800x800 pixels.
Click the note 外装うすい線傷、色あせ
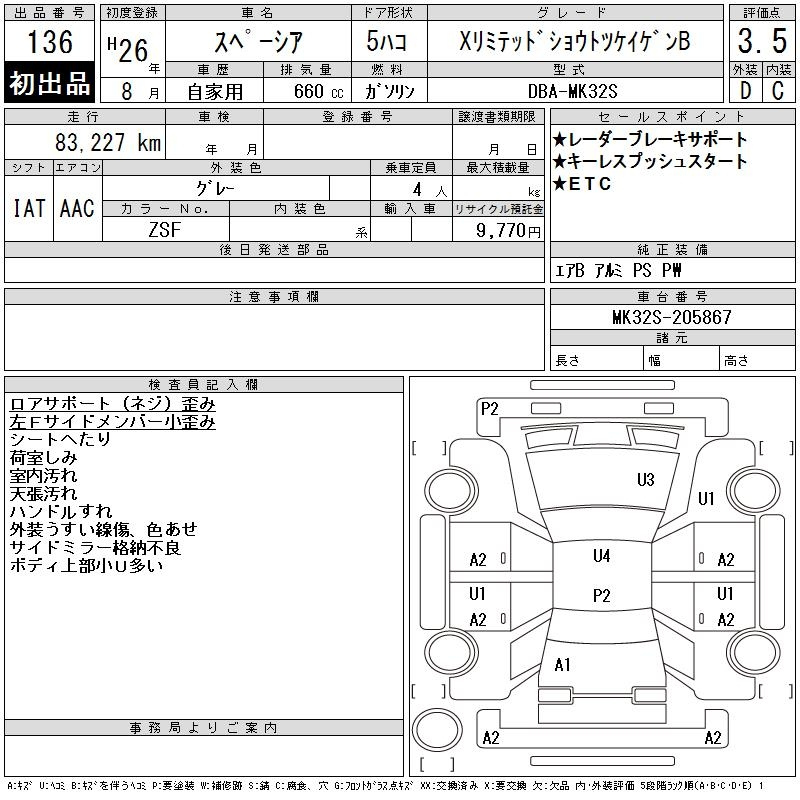[x=103, y=530]
